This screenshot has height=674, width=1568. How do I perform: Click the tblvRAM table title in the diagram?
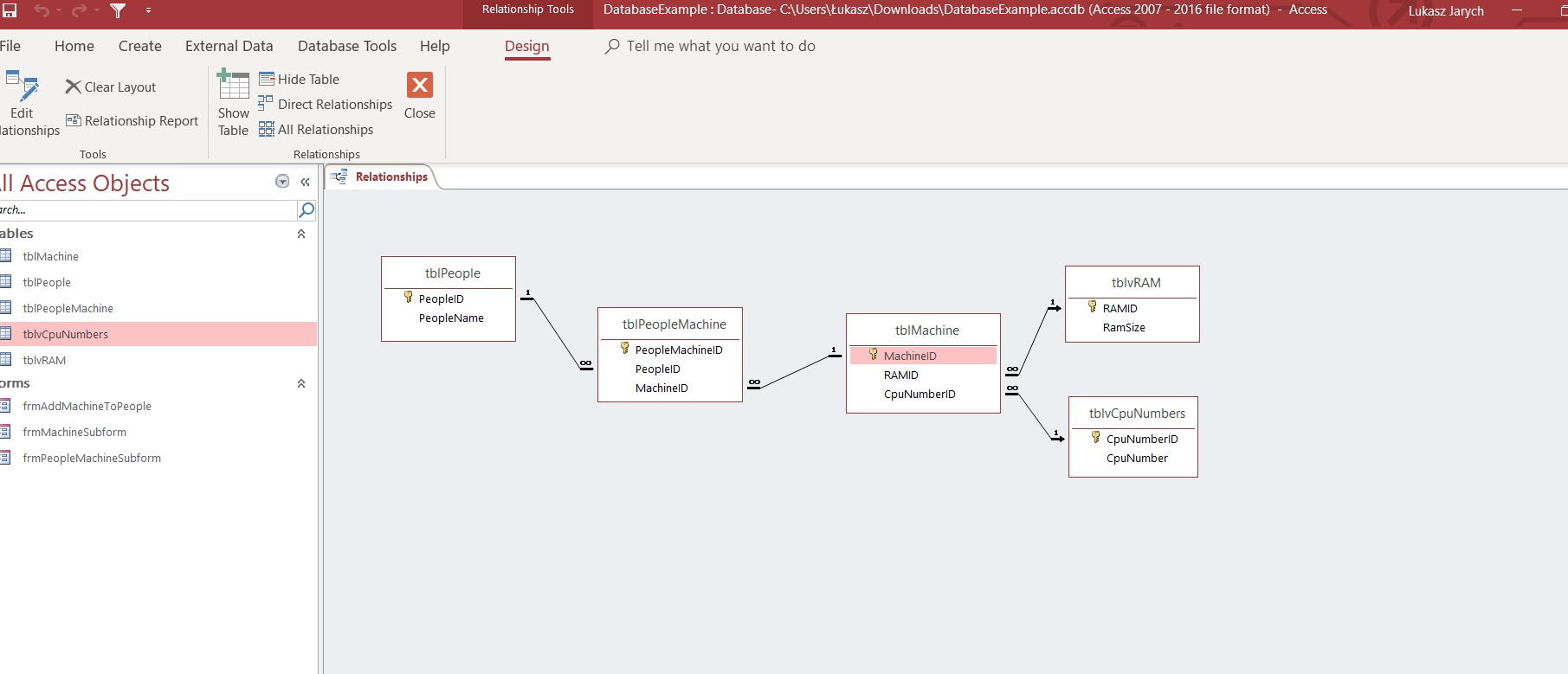pos(1136,282)
